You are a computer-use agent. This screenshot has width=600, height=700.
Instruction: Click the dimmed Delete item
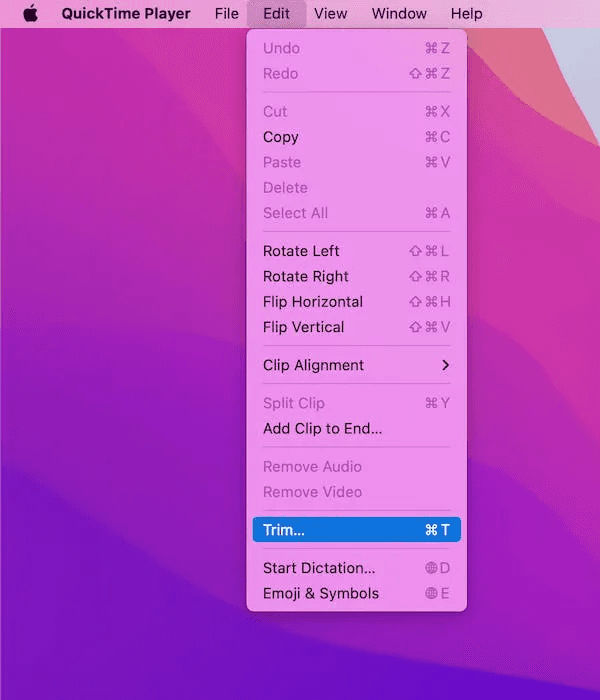tap(356, 188)
